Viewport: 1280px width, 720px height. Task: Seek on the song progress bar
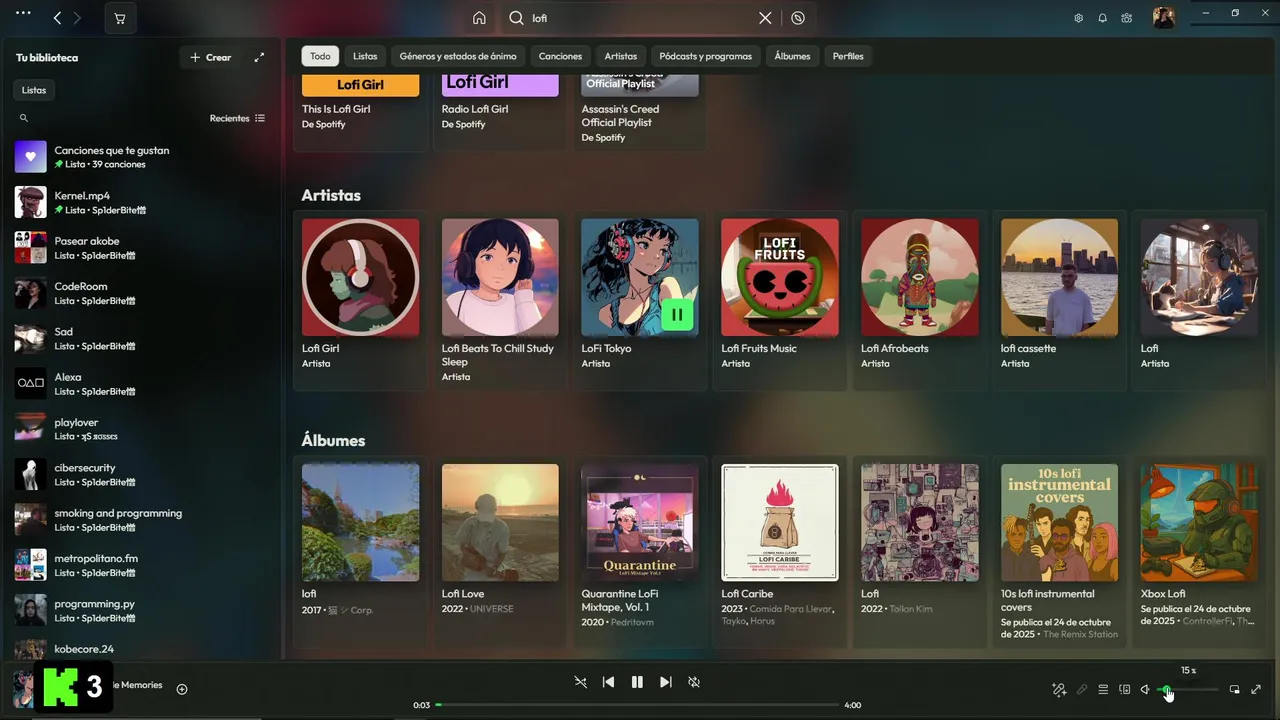point(638,705)
